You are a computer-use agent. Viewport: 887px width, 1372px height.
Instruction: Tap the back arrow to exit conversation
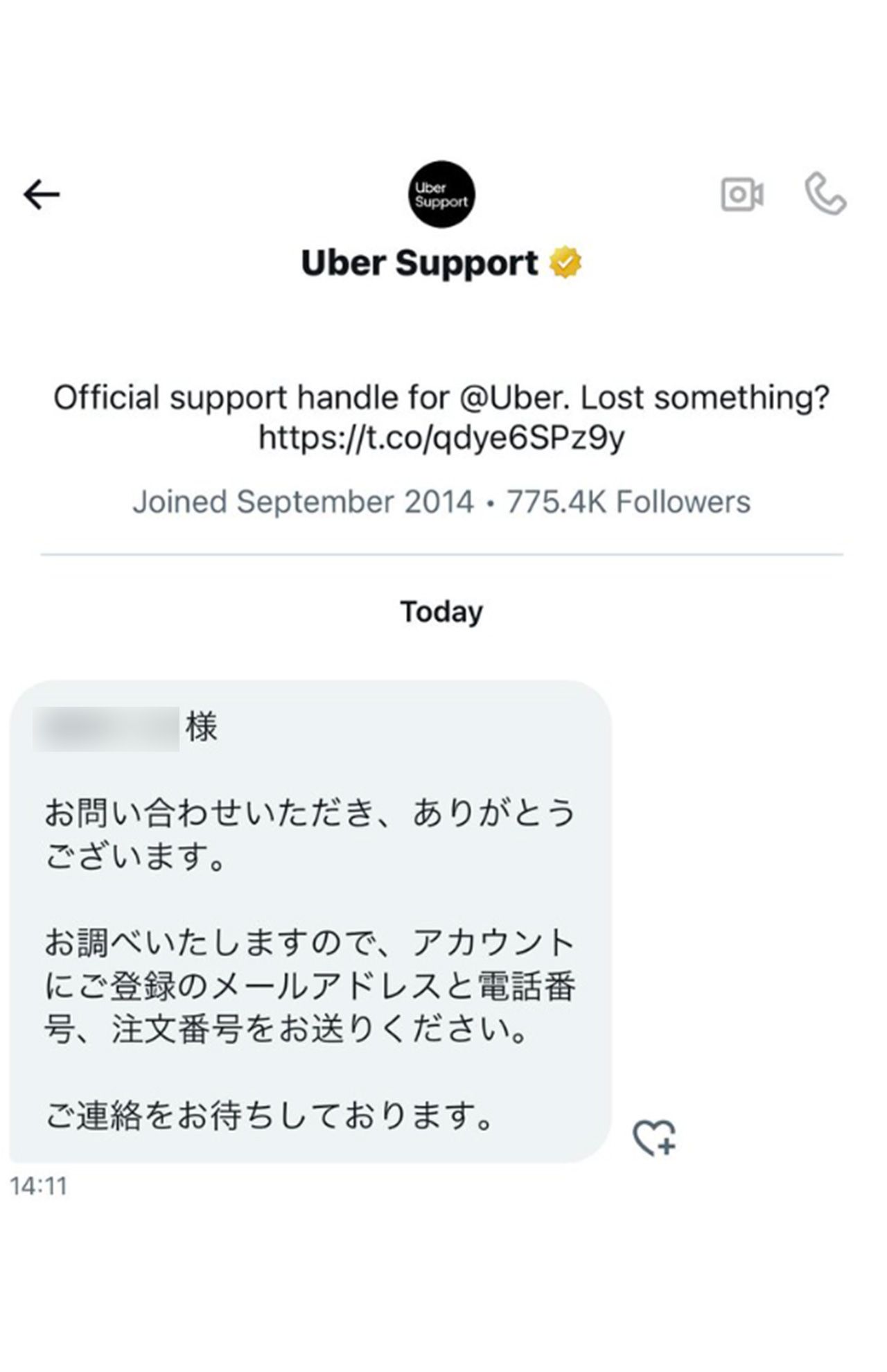pyautogui.click(x=43, y=194)
